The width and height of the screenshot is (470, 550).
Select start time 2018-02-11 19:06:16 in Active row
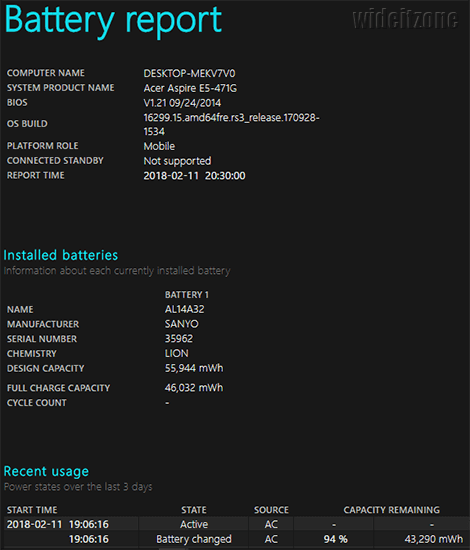[58, 524]
